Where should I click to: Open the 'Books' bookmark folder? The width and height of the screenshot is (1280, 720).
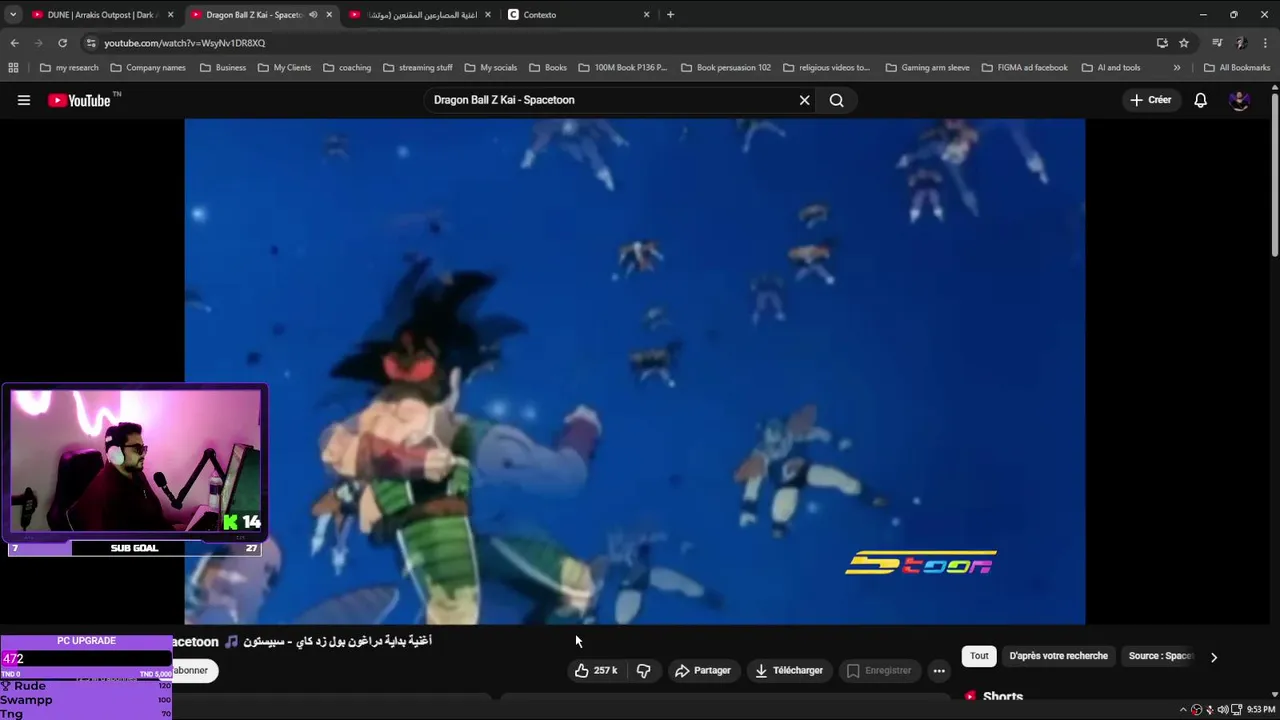[x=548, y=68]
